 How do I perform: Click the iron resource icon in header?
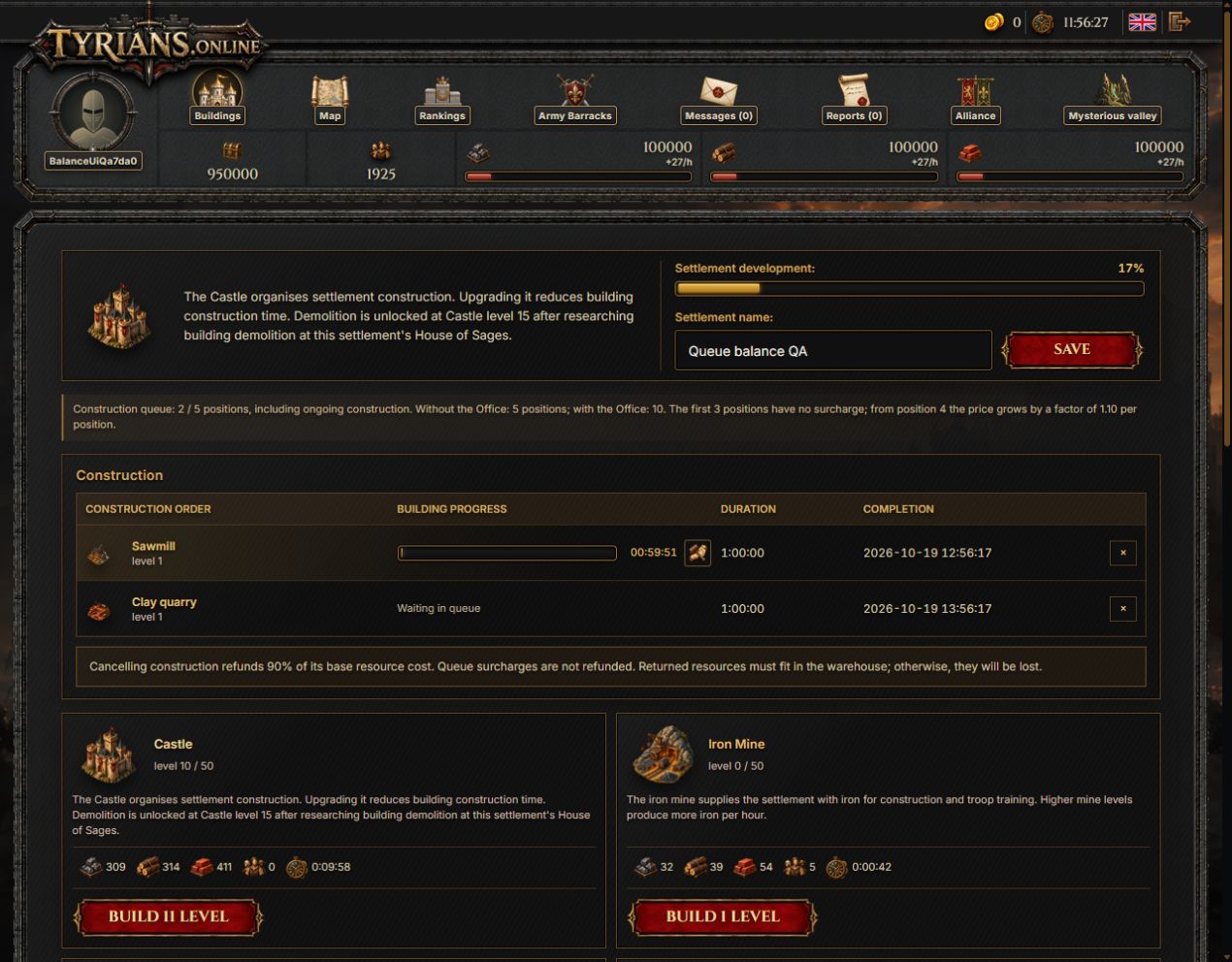pyautogui.click(x=478, y=153)
